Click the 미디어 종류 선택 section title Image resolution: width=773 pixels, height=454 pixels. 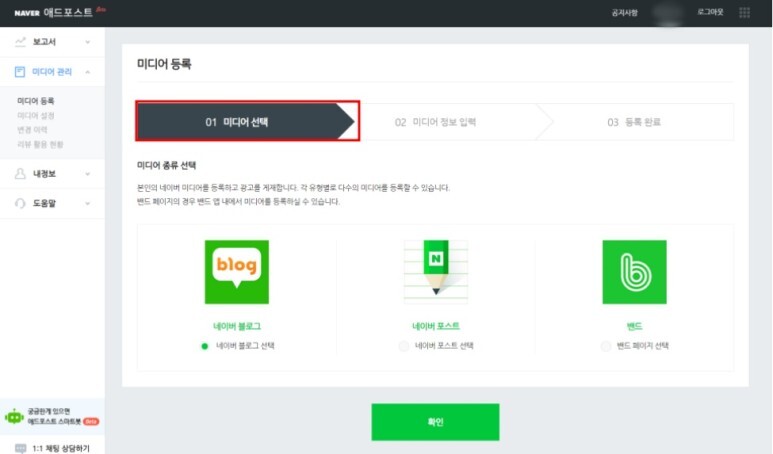166,165
